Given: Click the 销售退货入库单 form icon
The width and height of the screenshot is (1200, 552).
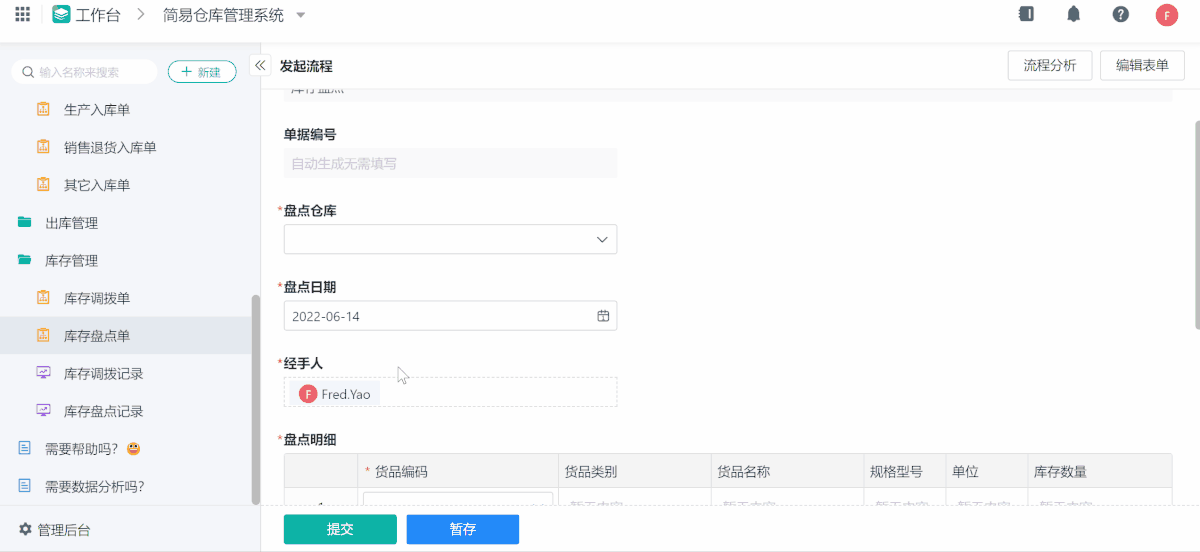Looking at the screenshot, I should point(43,147).
